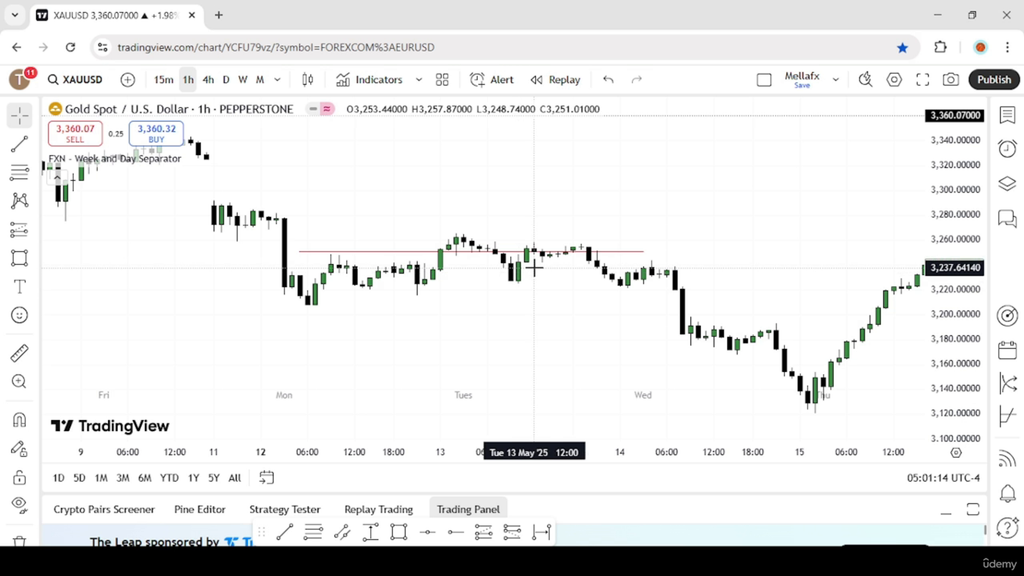Viewport: 1024px width, 576px height.
Task: Hide all drawings with the eye icon
Action: click(x=20, y=505)
